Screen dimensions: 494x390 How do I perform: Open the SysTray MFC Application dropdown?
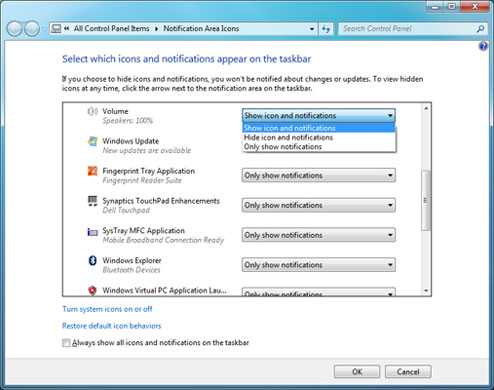click(x=319, y=235)
